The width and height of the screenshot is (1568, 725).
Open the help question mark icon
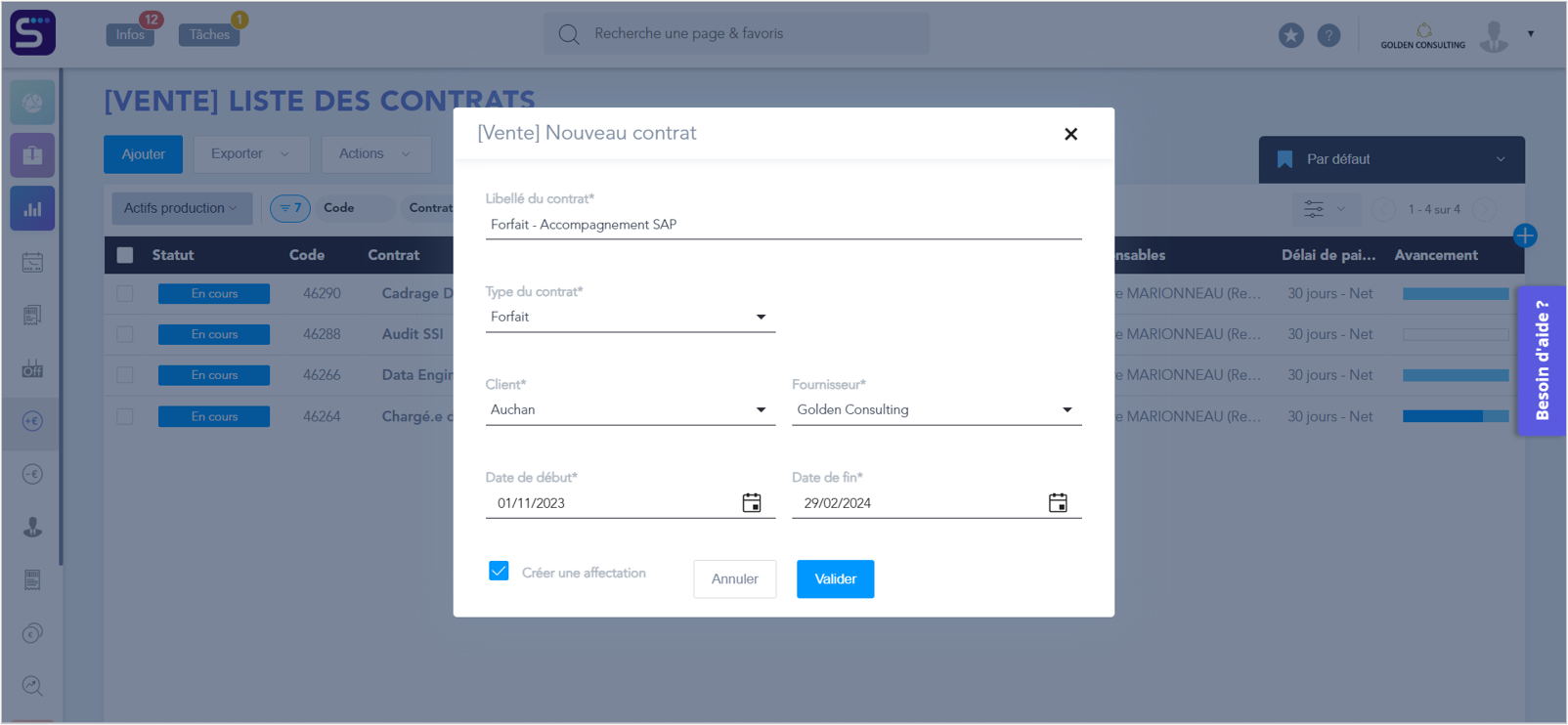pyautogui.click(x=1328, y=35)
